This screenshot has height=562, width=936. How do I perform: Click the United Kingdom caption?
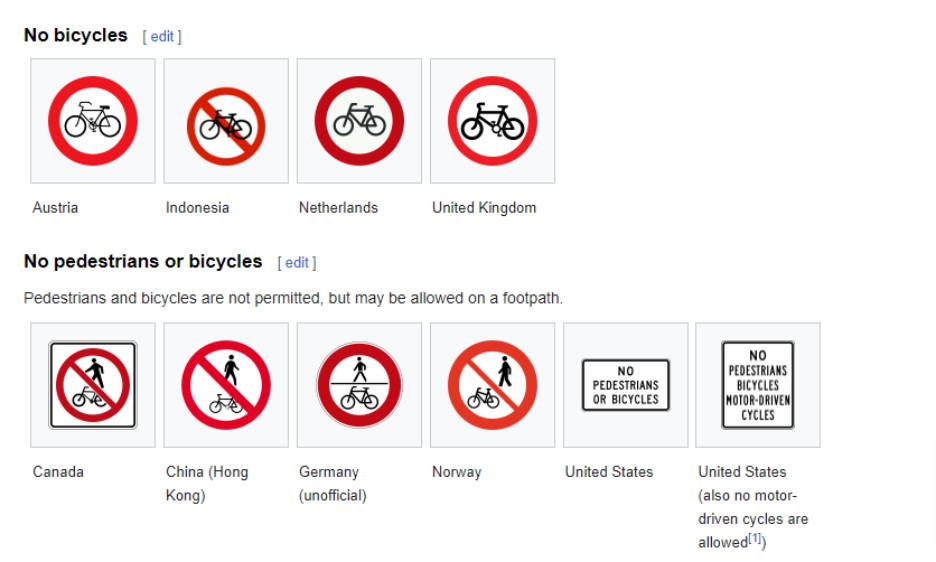click(x=484, y=208)
